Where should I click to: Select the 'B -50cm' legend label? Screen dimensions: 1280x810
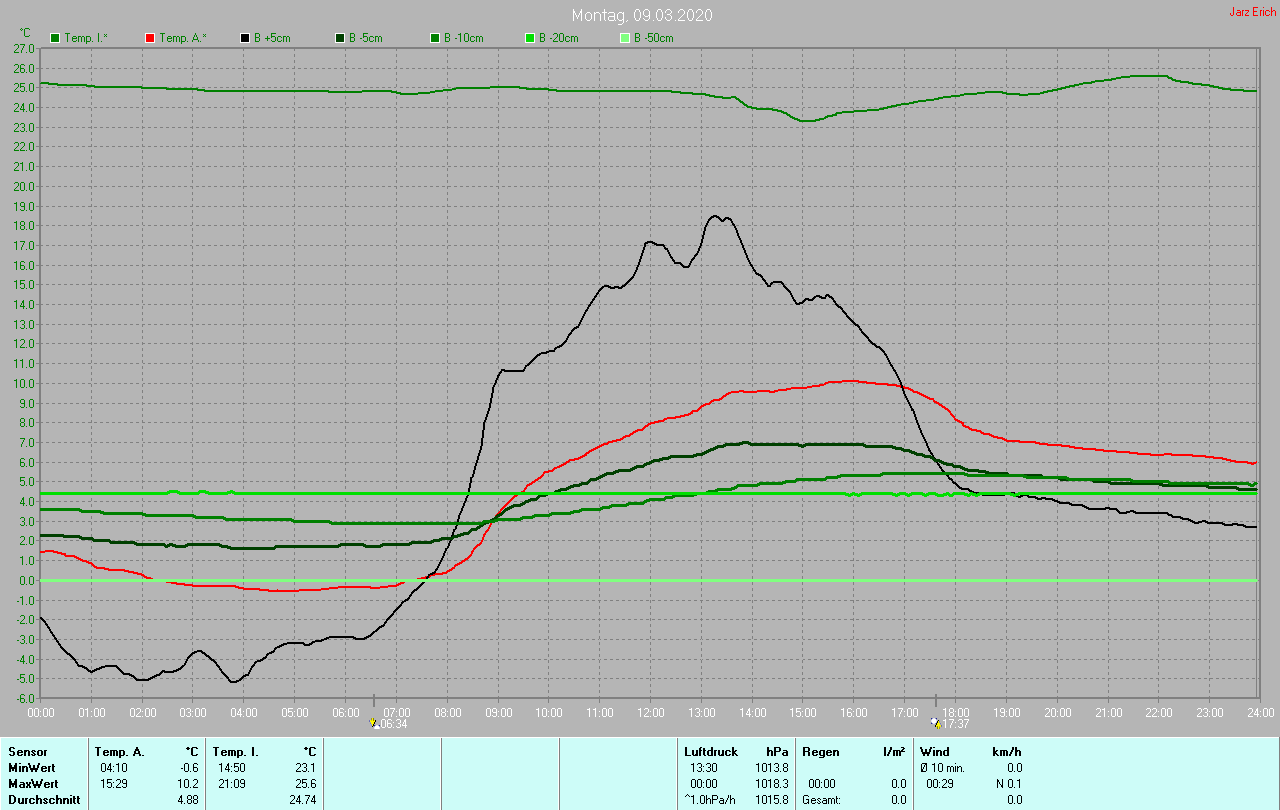[654, 38]
